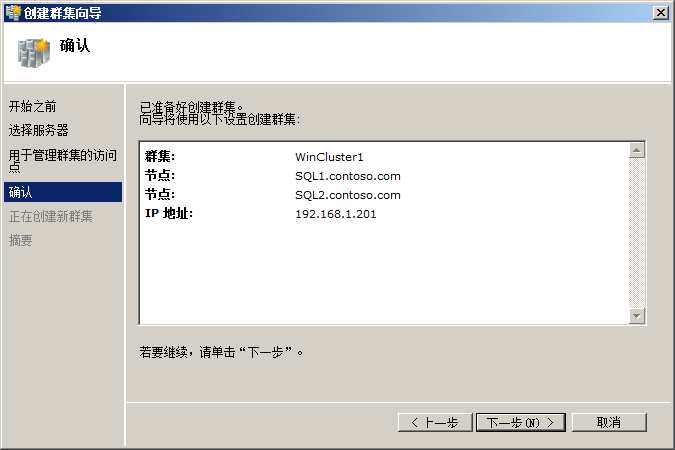Click the greyed-out 正在创建新群集 step
This screenshot has width=675, height=450.
coord(50,216)
